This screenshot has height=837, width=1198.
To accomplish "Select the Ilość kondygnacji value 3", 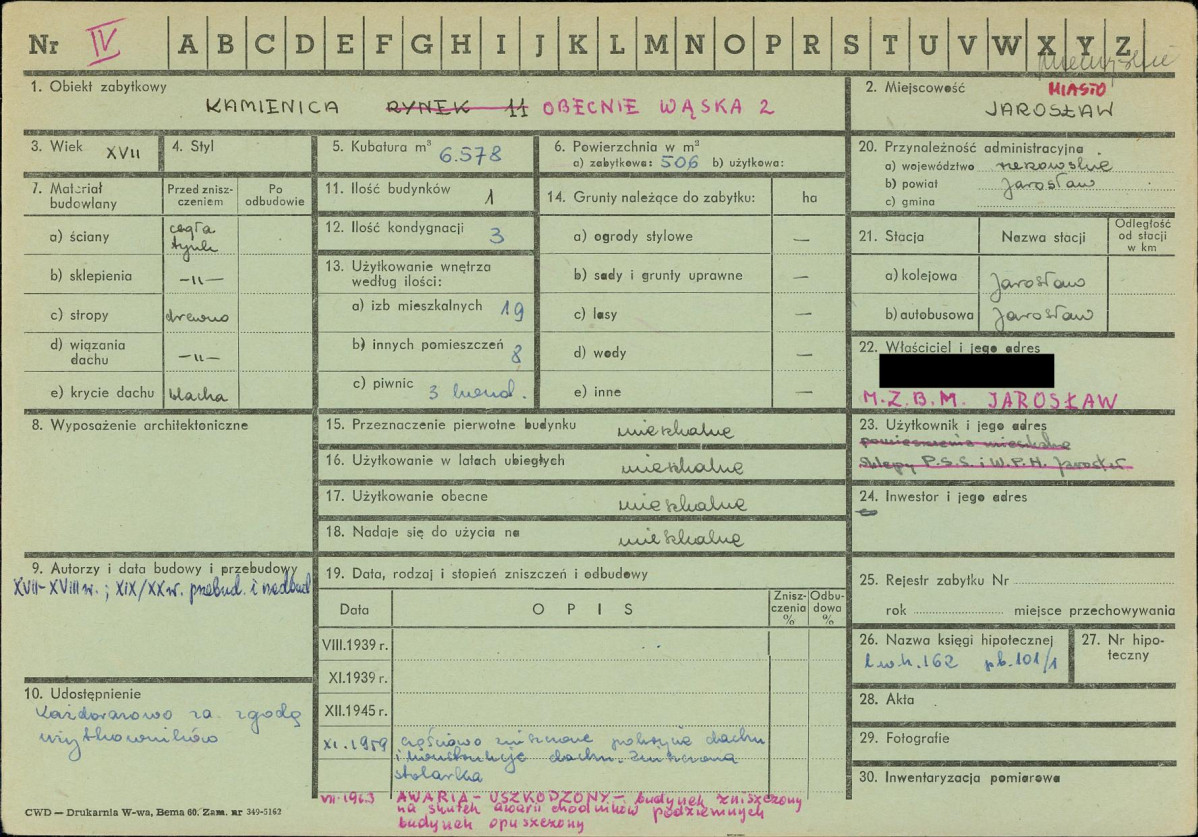I will (497, 235).
